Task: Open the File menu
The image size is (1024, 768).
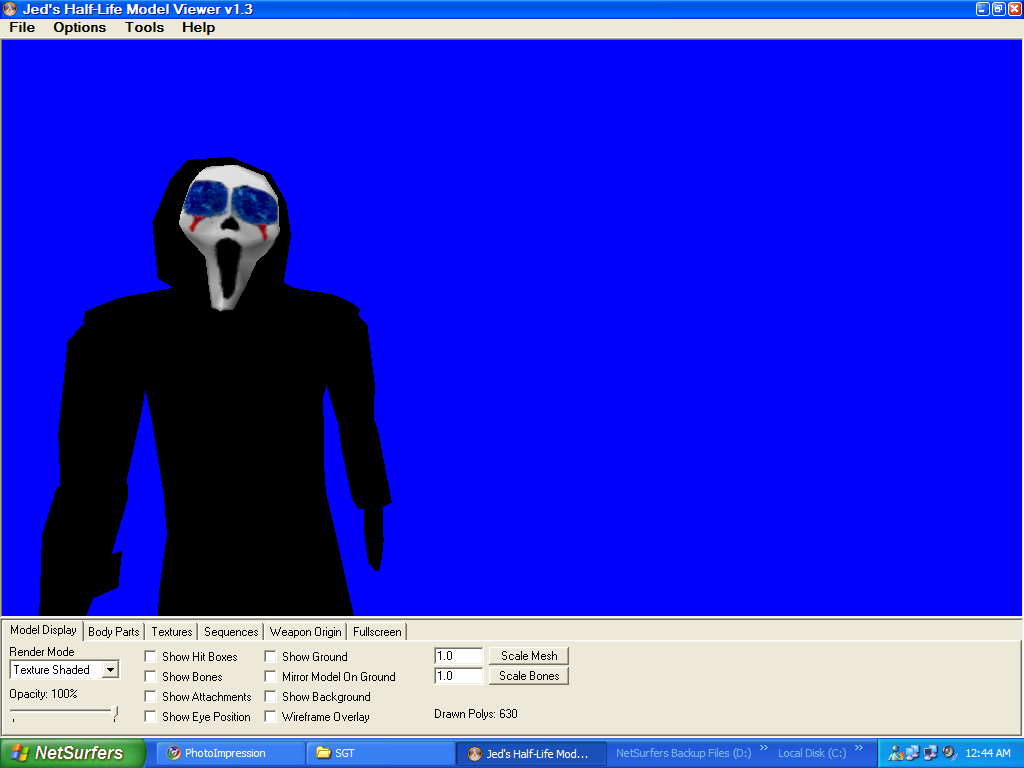Action: tap(22, 27)
